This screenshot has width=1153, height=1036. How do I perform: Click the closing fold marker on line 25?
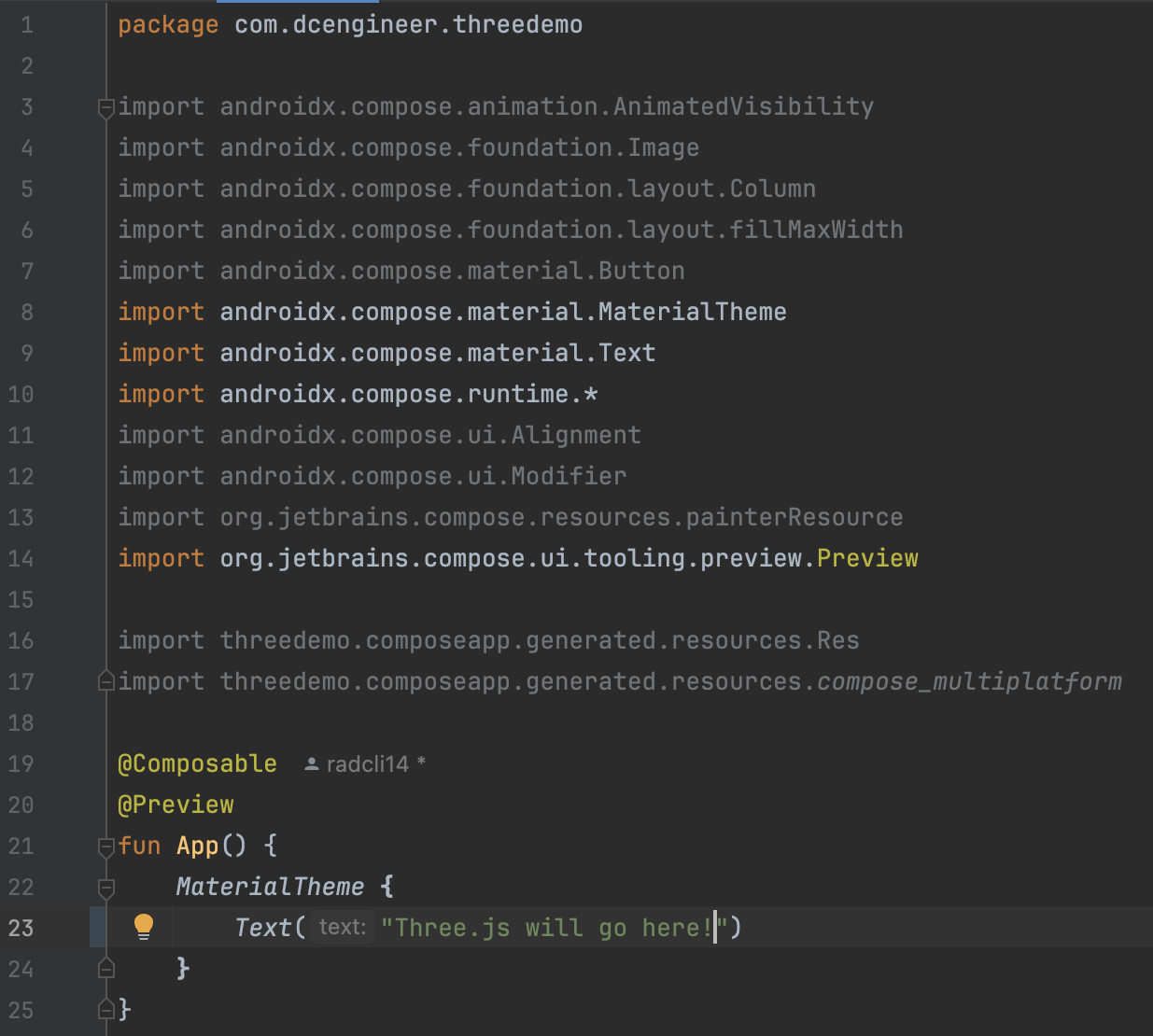(106, 1009)
